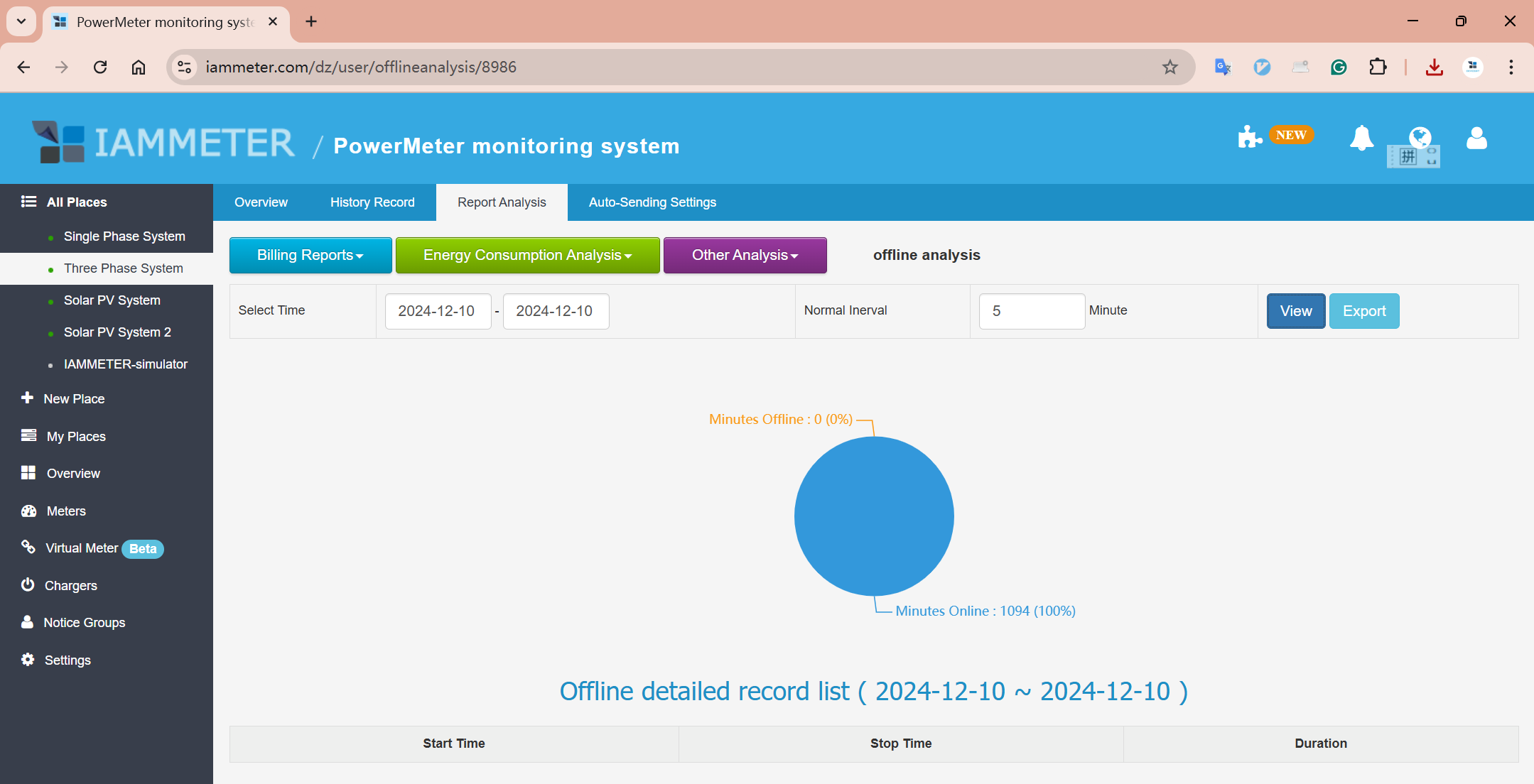Click the Export button
Viewport: 1534px width, 784px height.
click(1364, 311)
